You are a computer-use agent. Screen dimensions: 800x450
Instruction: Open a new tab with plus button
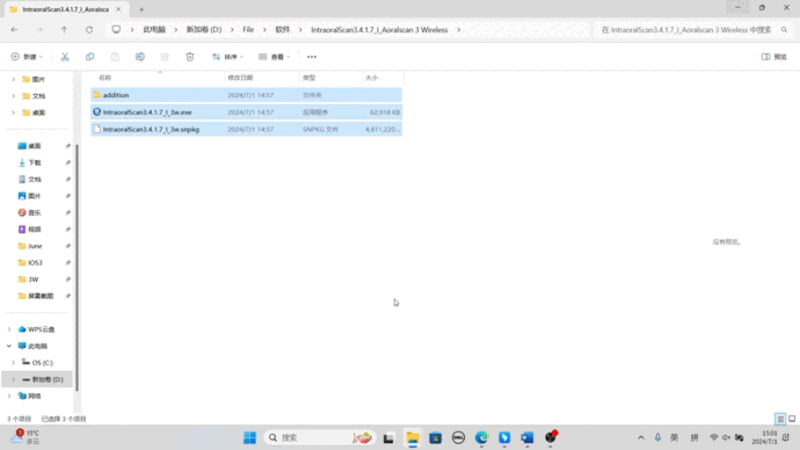click(141, 9)
